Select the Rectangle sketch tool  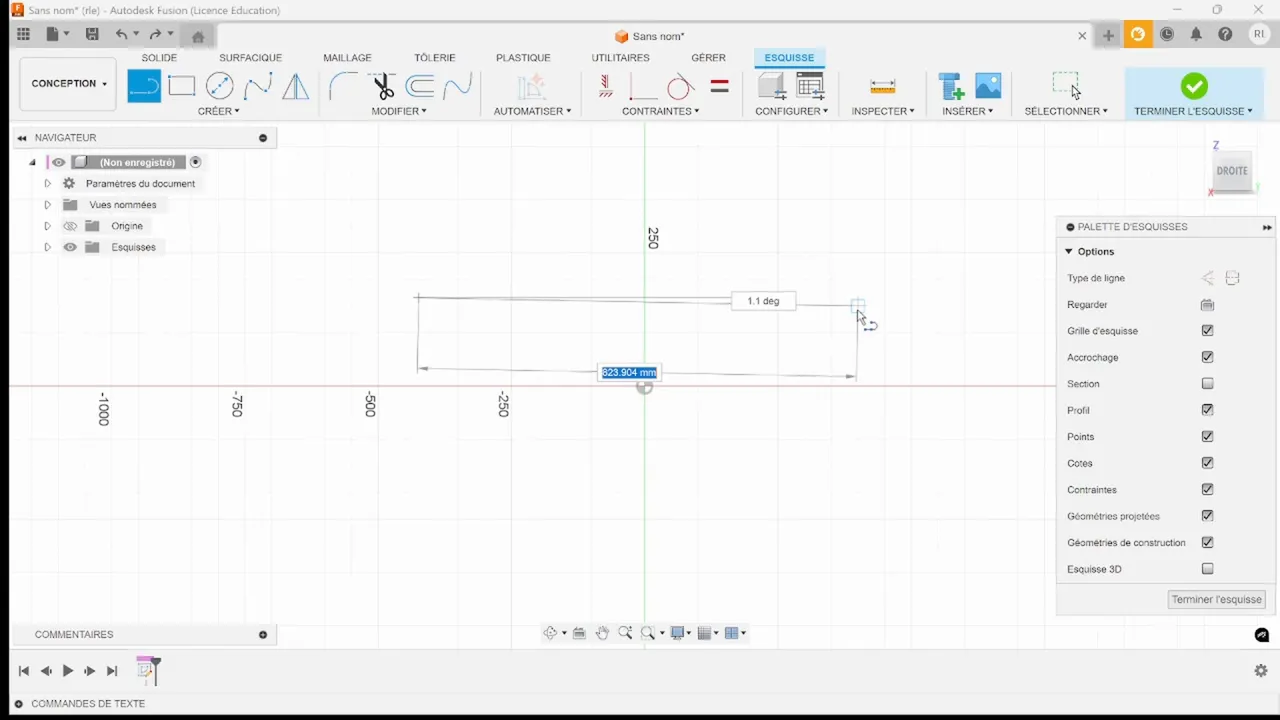tap(182, 87)
